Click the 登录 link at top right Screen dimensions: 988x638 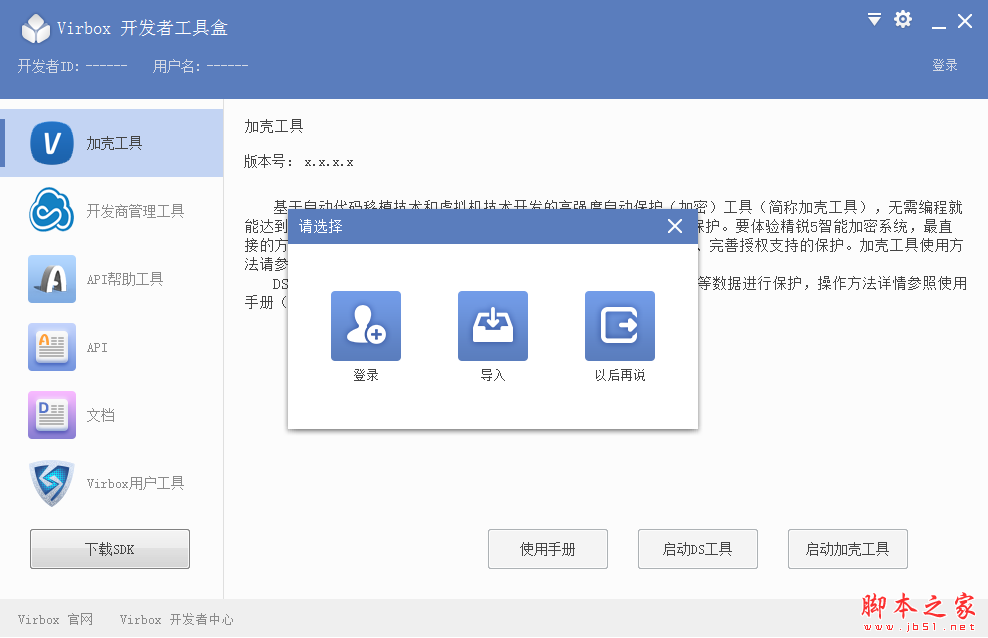tap(944, 65)
